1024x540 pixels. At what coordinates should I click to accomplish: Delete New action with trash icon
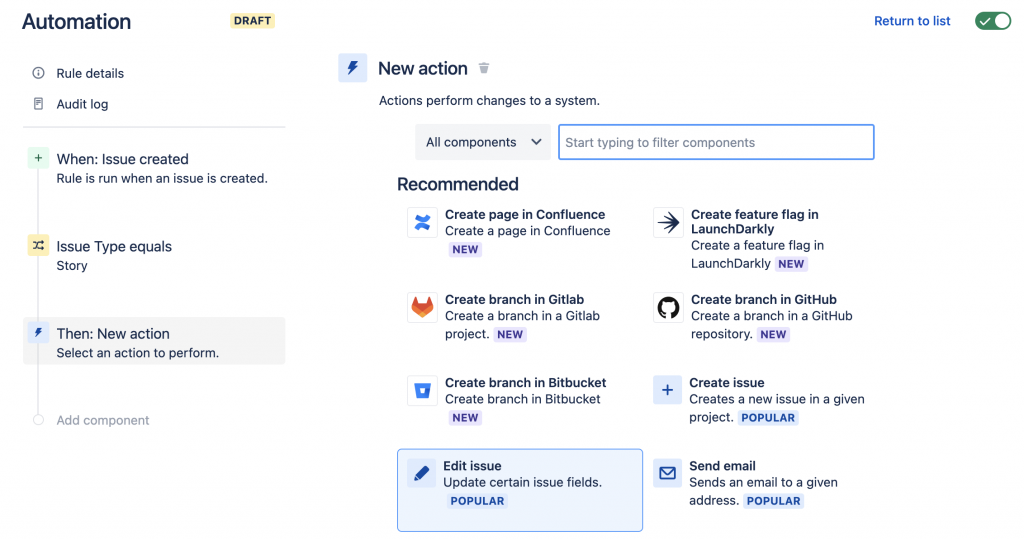(x=484, y=68)
